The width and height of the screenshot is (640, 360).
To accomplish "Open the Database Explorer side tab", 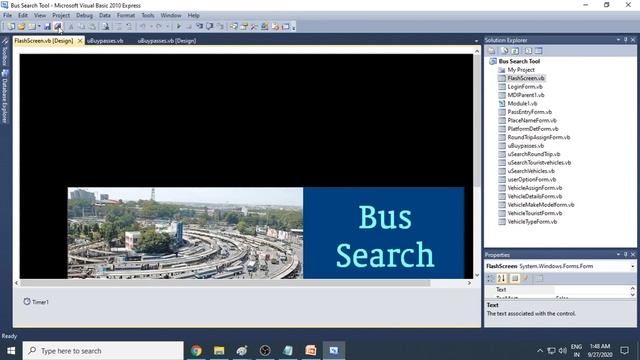I will click(x=5, y=96).
